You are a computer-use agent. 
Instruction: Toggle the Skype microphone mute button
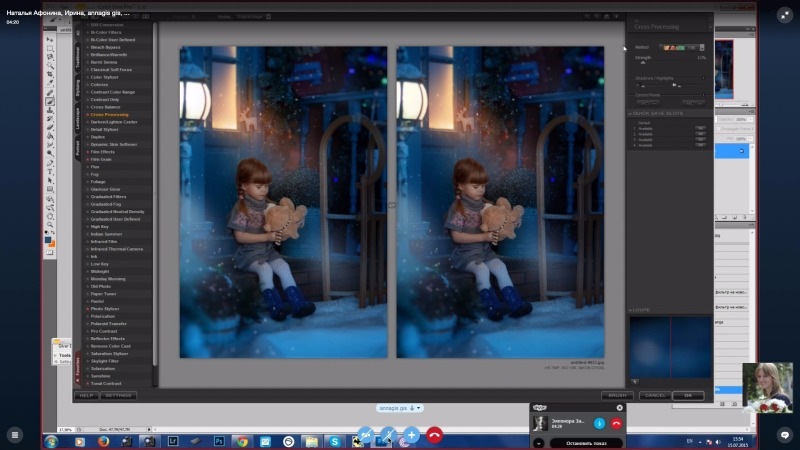click(x=388, y=435)
